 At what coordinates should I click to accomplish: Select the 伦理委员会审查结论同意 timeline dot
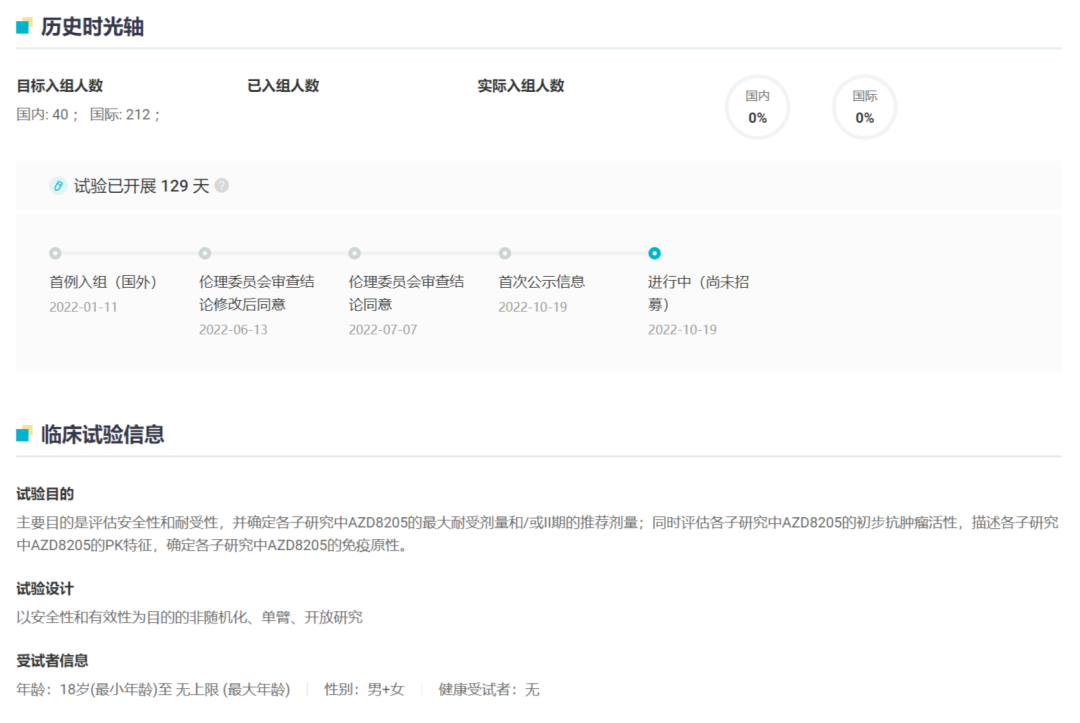tap(355, 253)
